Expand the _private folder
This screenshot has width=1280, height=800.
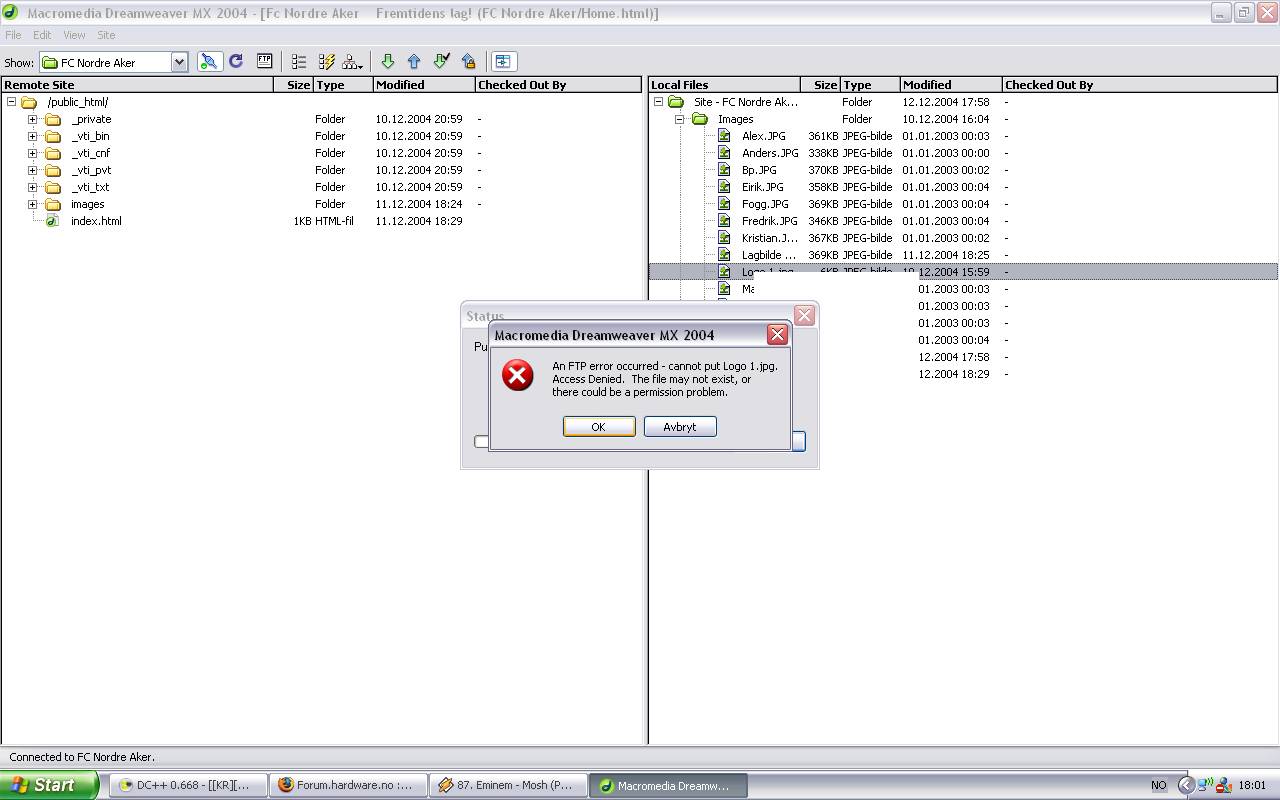[32, 119]
